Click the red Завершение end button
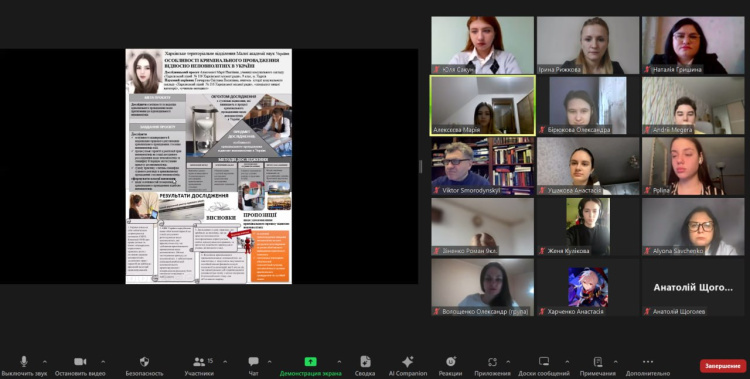Image resolution: width=750 pixels, height=379 pixels. point(723,366)
